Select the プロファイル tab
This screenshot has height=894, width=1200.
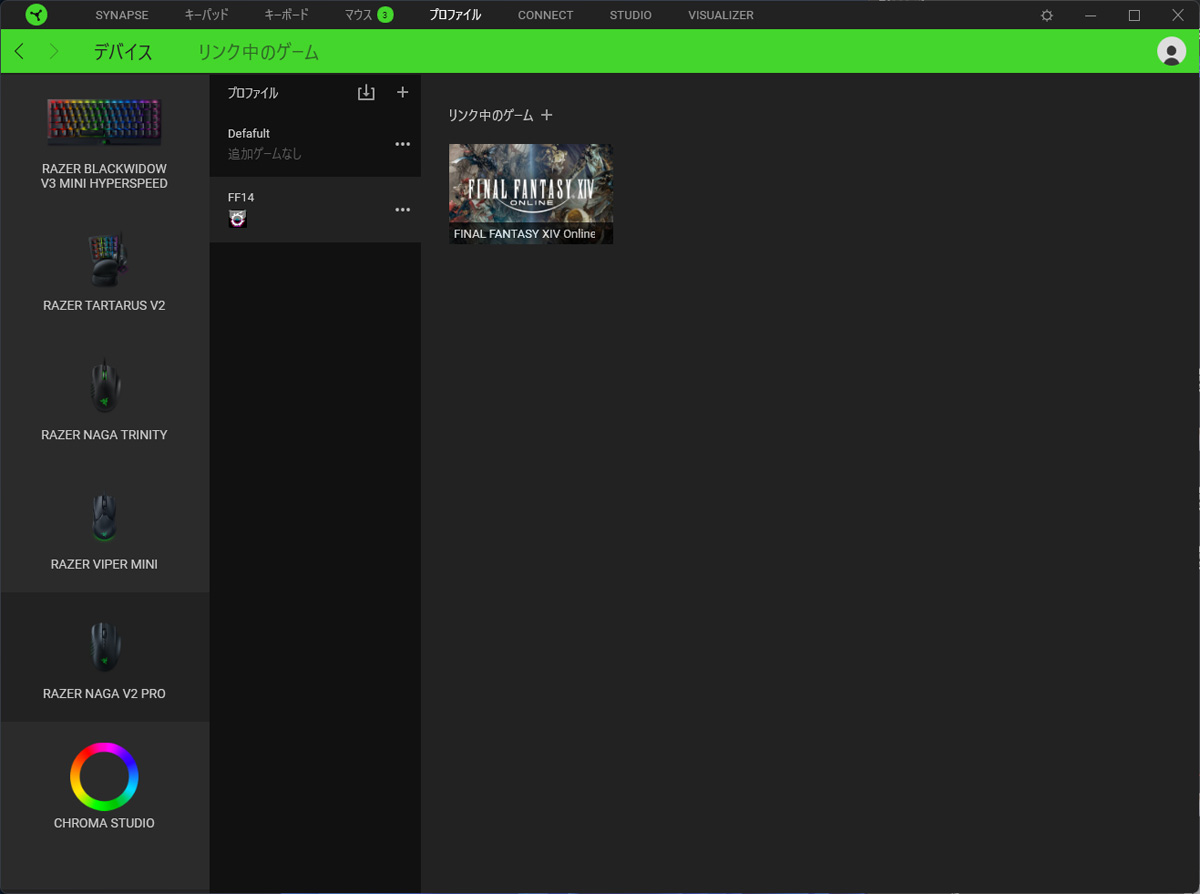click(x=455, y=15)
